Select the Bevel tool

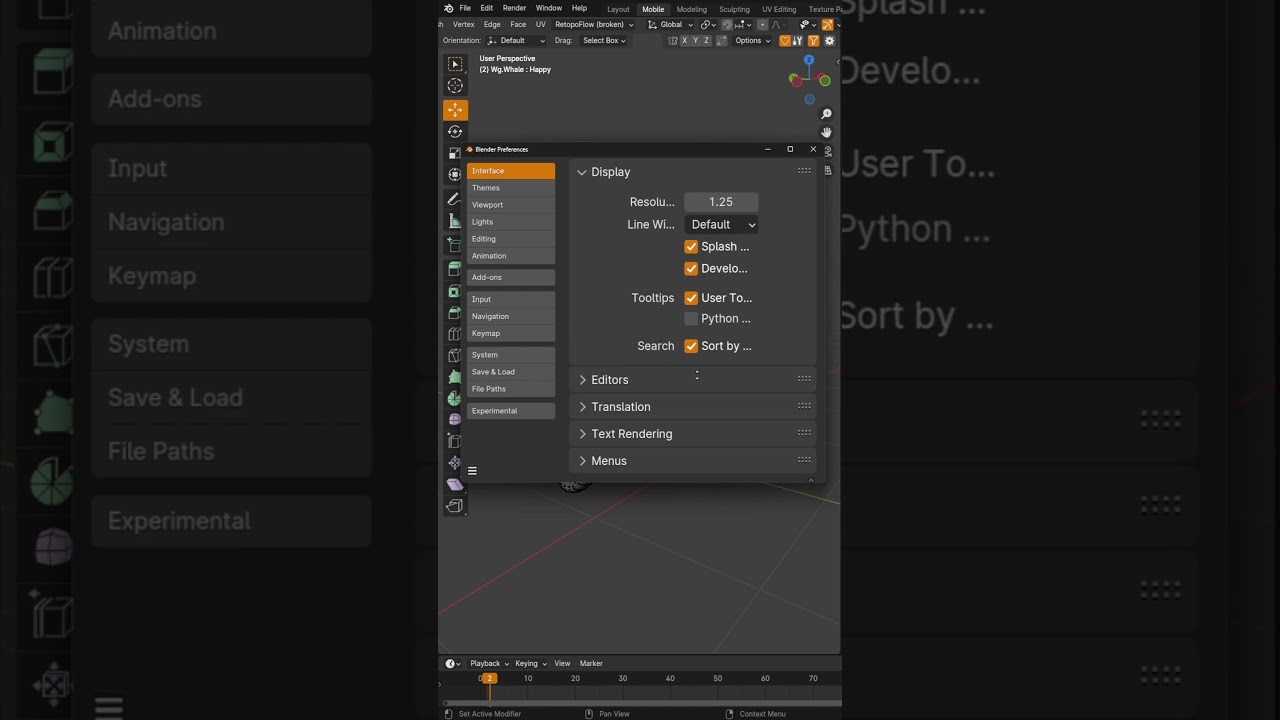pos(453,313)
